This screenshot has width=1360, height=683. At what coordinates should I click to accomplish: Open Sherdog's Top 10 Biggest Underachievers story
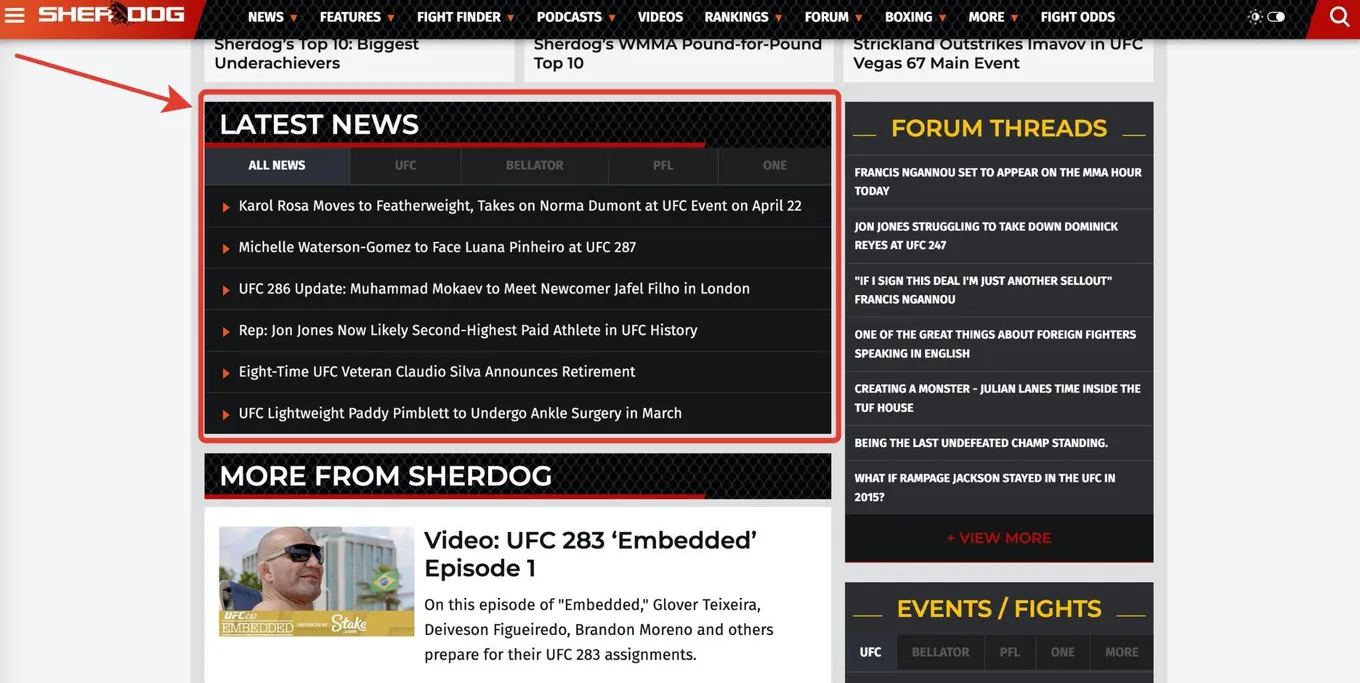317,54
